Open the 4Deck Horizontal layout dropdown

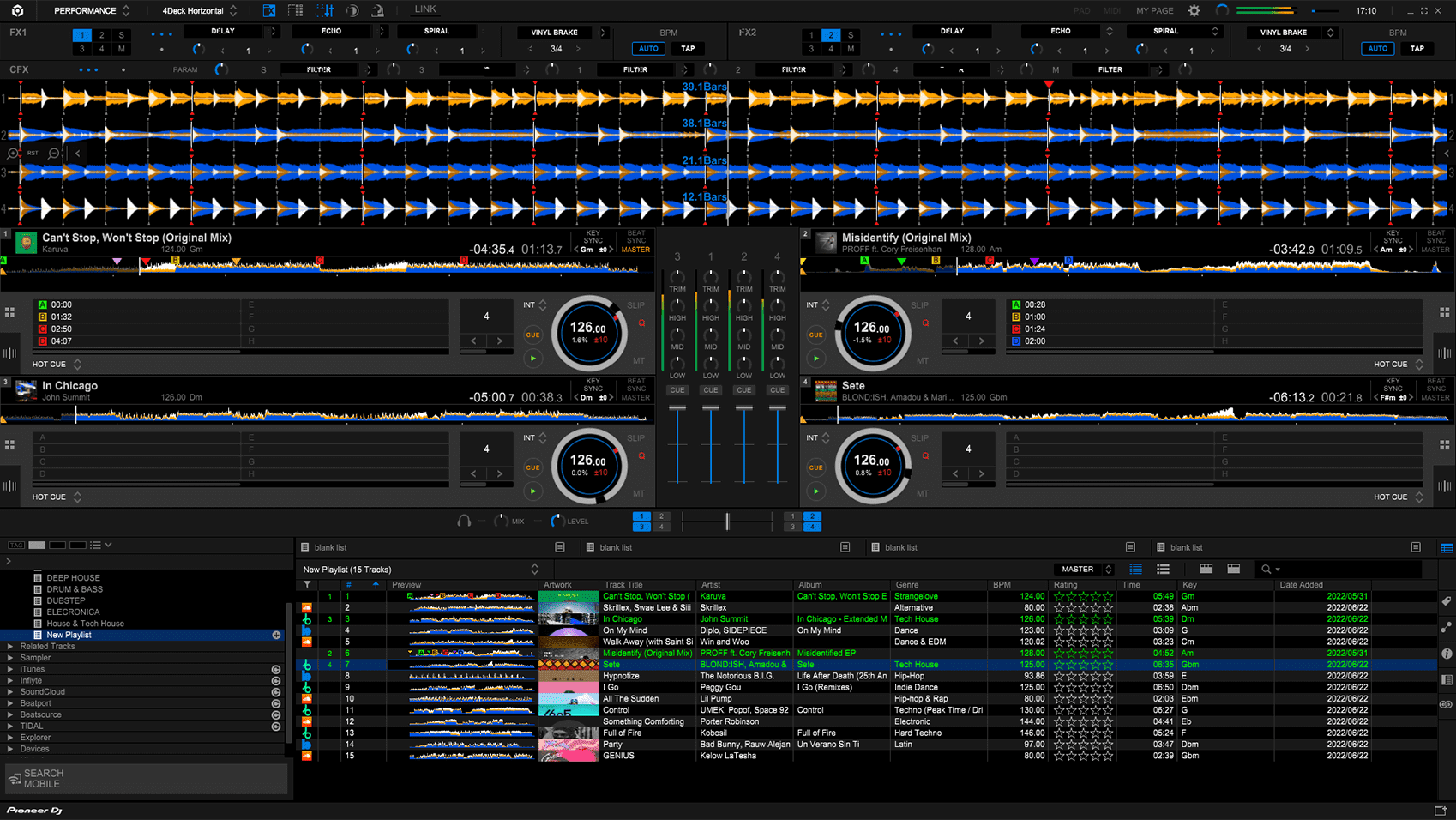pos(200,10)
